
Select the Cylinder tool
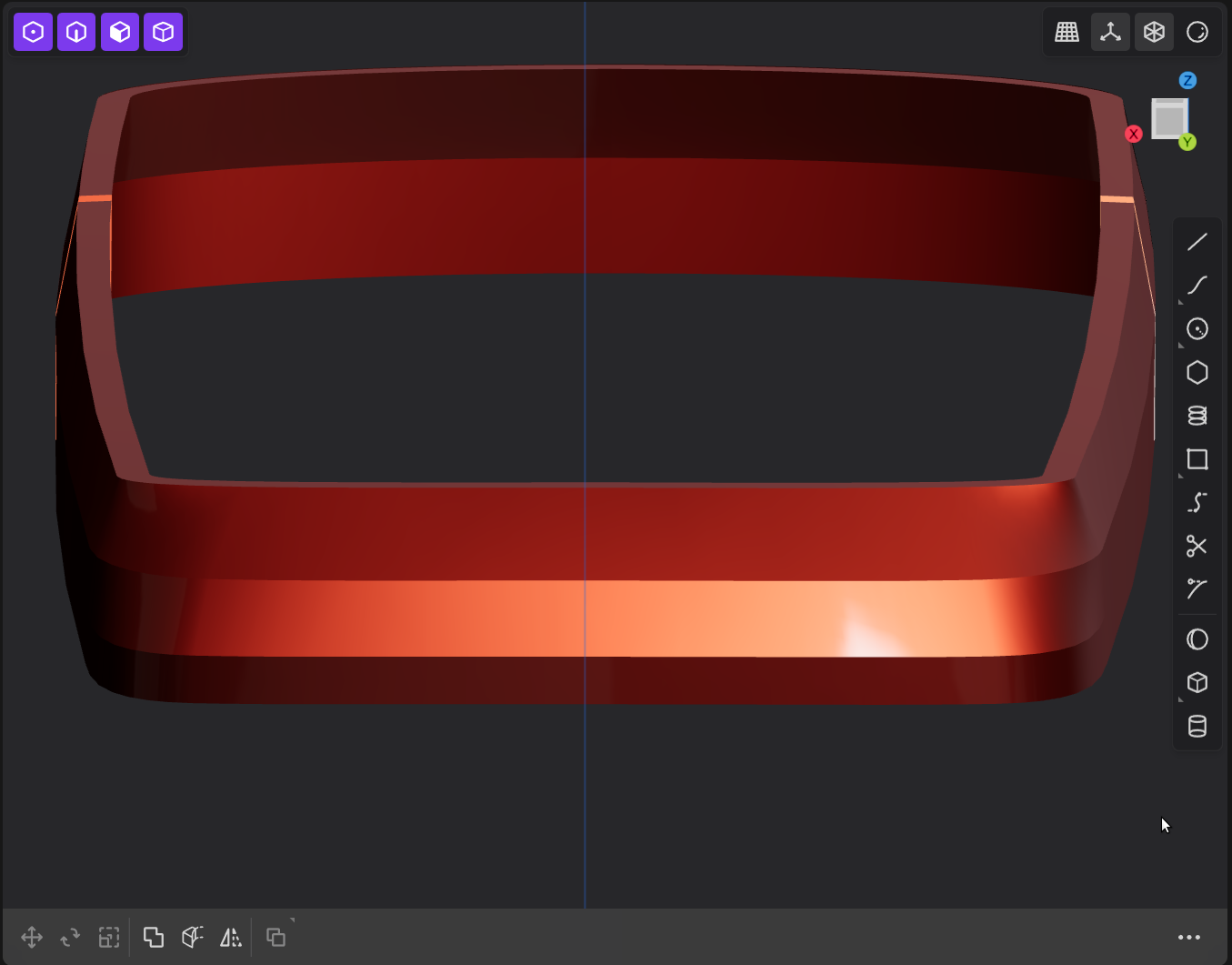(x=1197, y=726)
